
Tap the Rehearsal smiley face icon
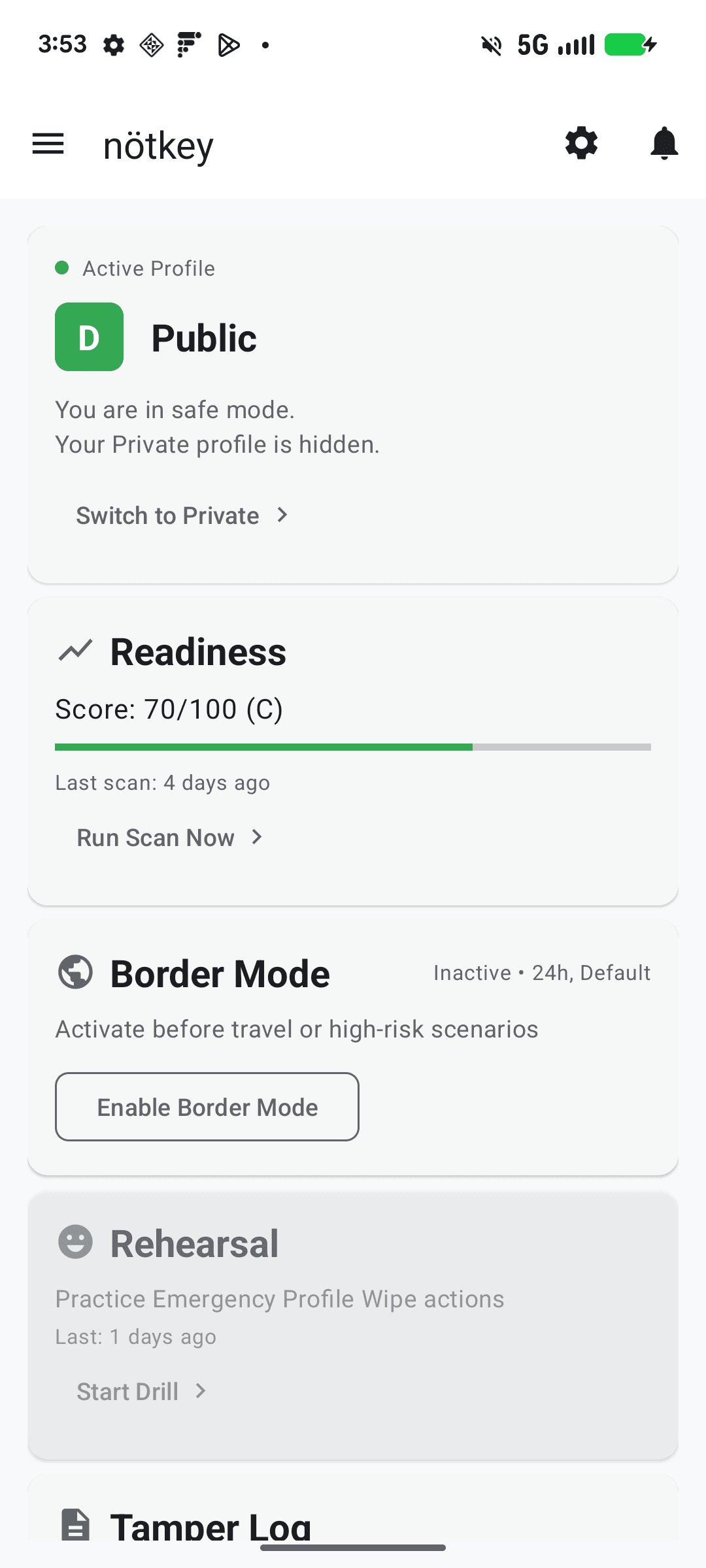75,1242
